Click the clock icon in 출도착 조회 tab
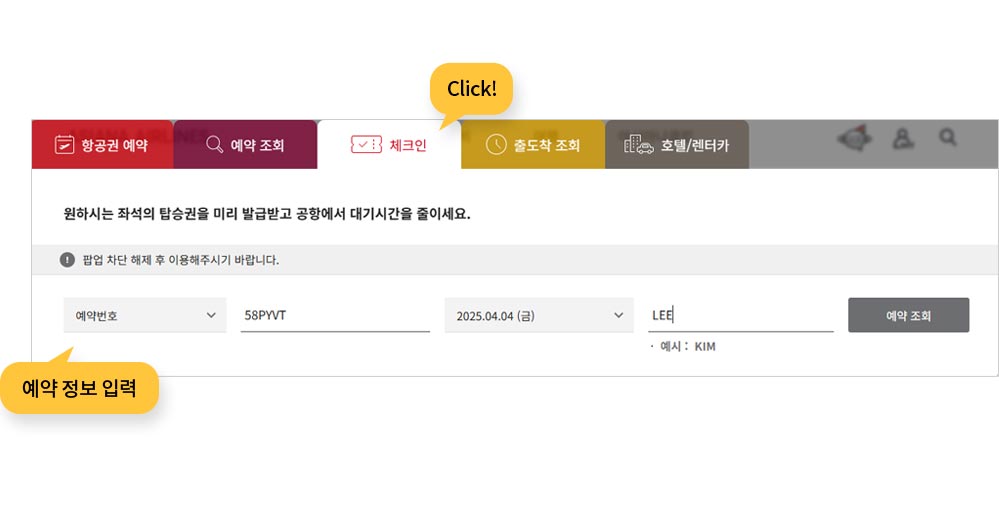The height and width of the screenshot is (508, 999). (x=496, y=145)
